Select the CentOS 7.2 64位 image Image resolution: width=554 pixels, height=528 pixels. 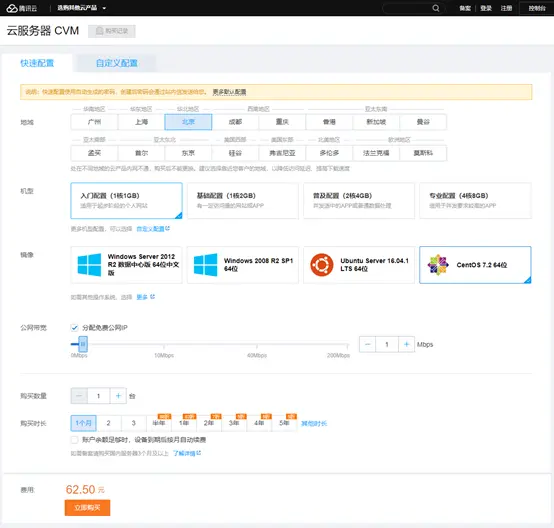tap(475, 265)
